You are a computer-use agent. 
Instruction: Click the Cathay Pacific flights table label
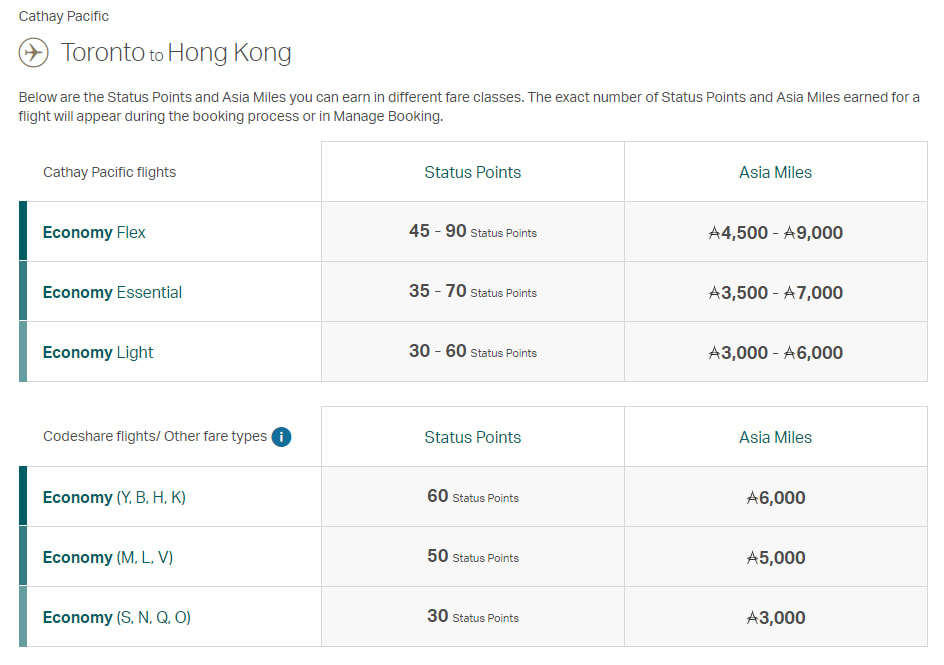109,171
